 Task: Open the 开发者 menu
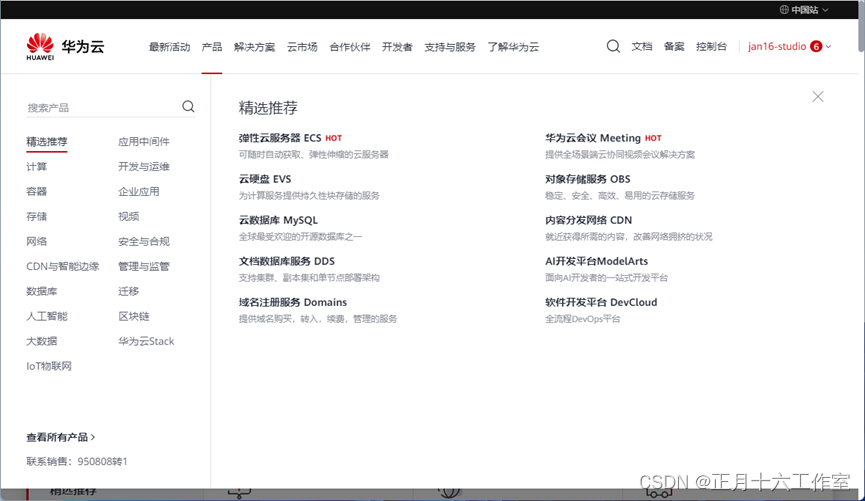click(x=397, y=47)
